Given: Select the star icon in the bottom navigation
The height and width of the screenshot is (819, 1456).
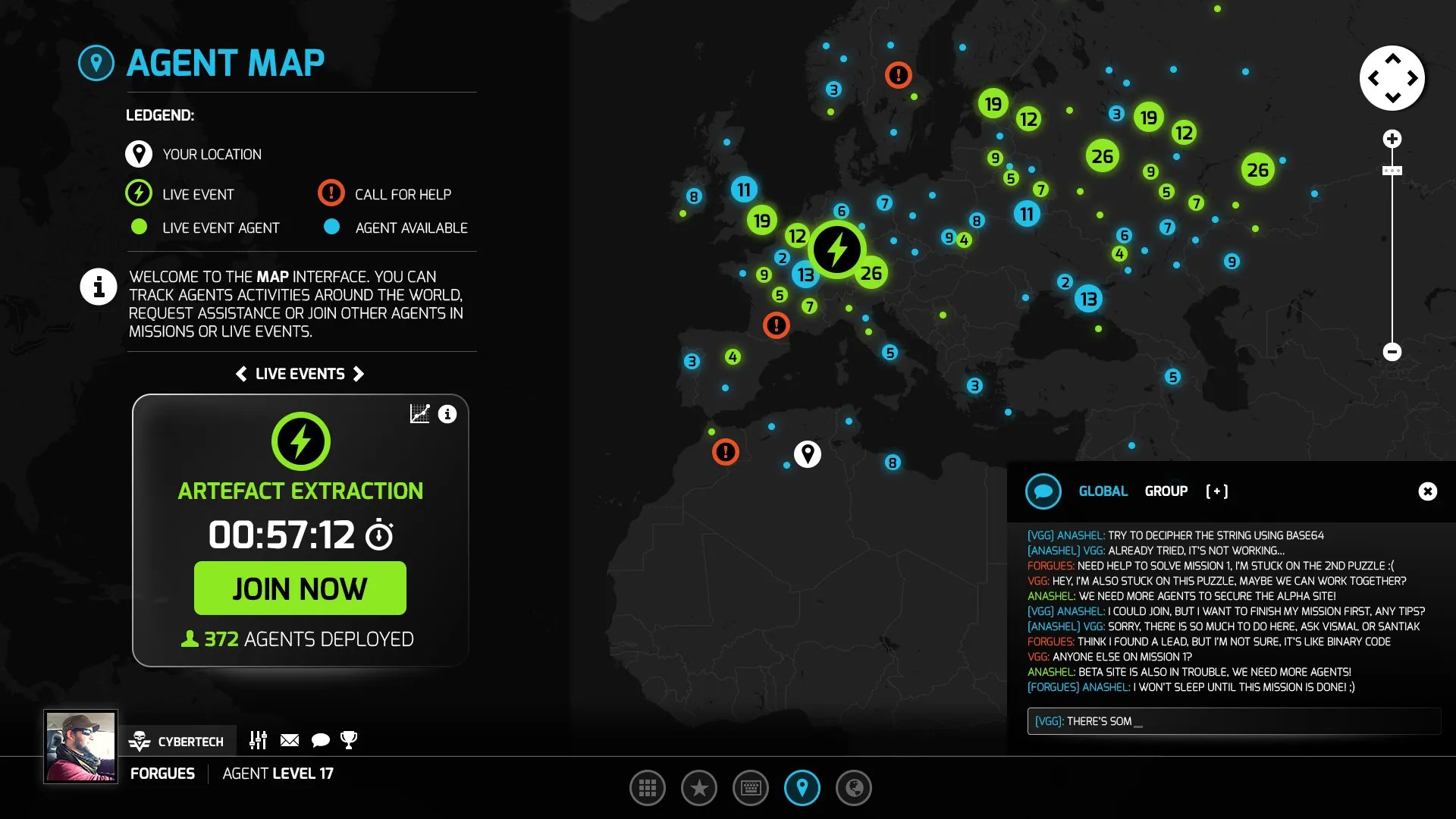Looking at the screenshot, I should pyautogui.click(x=699, y=788).
